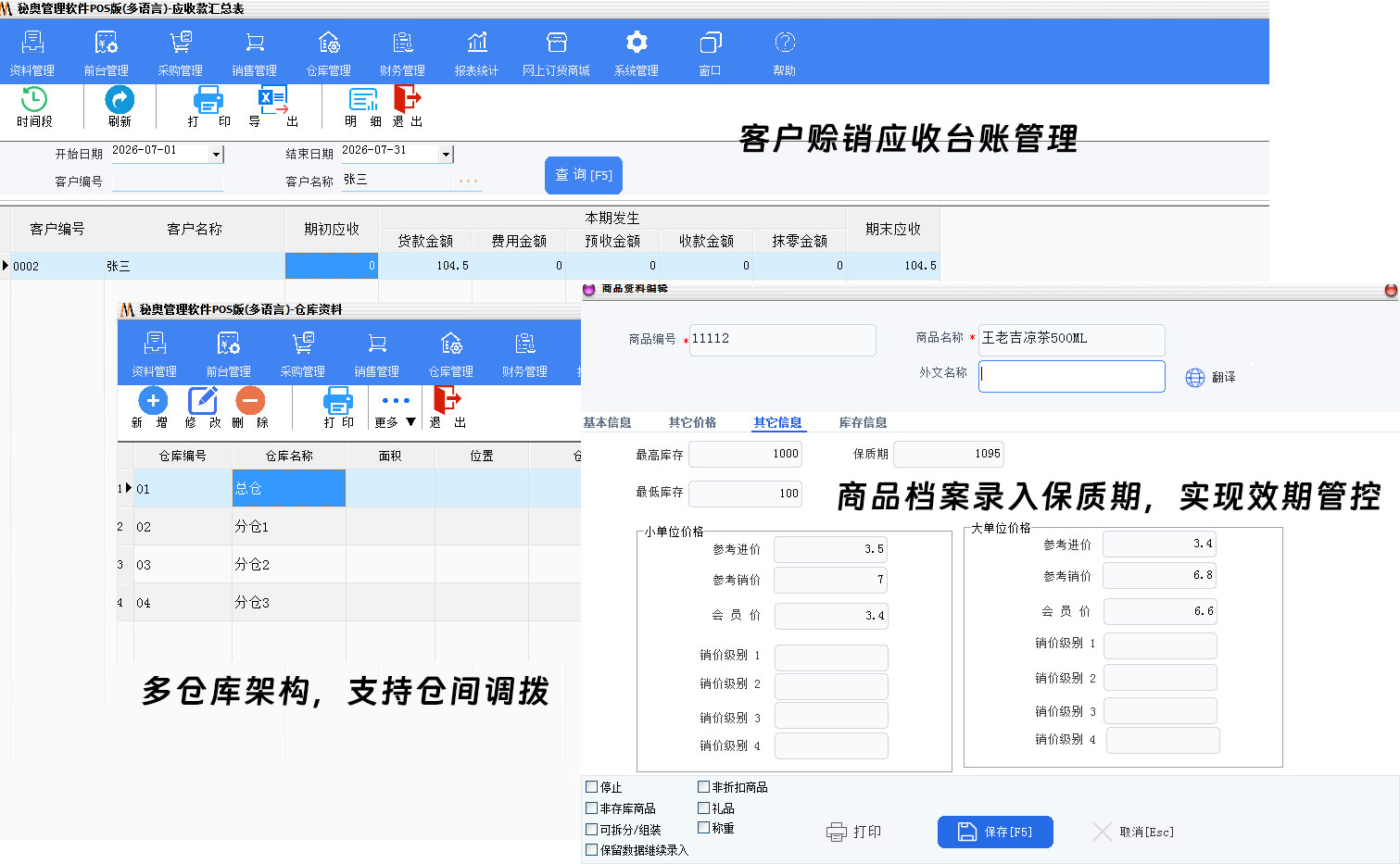Select warehouse row 分仓3

349,602
